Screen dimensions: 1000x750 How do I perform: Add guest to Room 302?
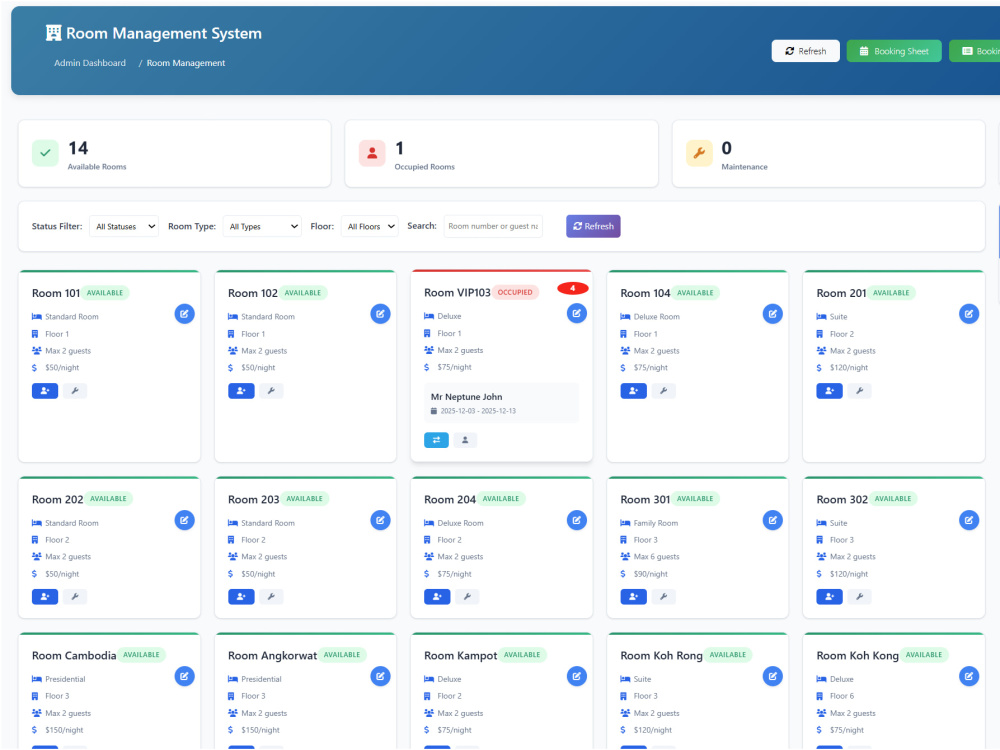[829, 597]
